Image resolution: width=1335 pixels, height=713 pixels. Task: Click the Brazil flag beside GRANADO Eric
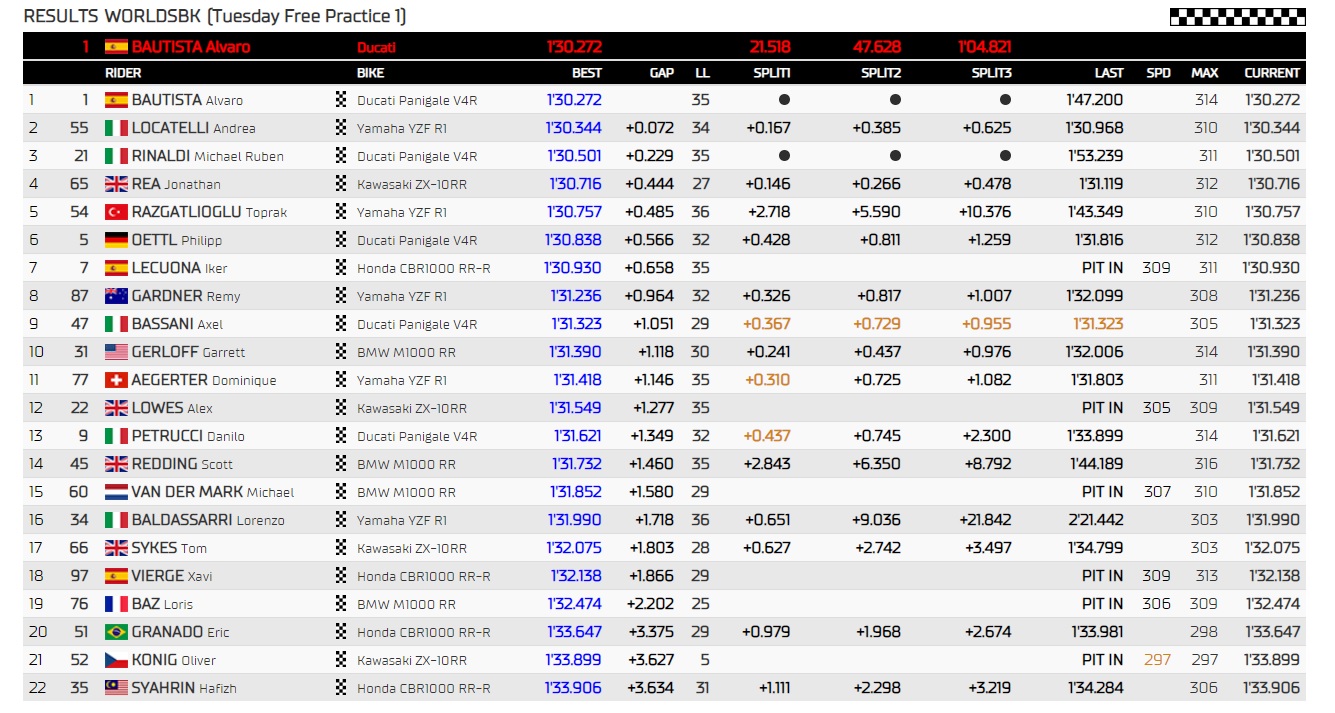[116, 632]
